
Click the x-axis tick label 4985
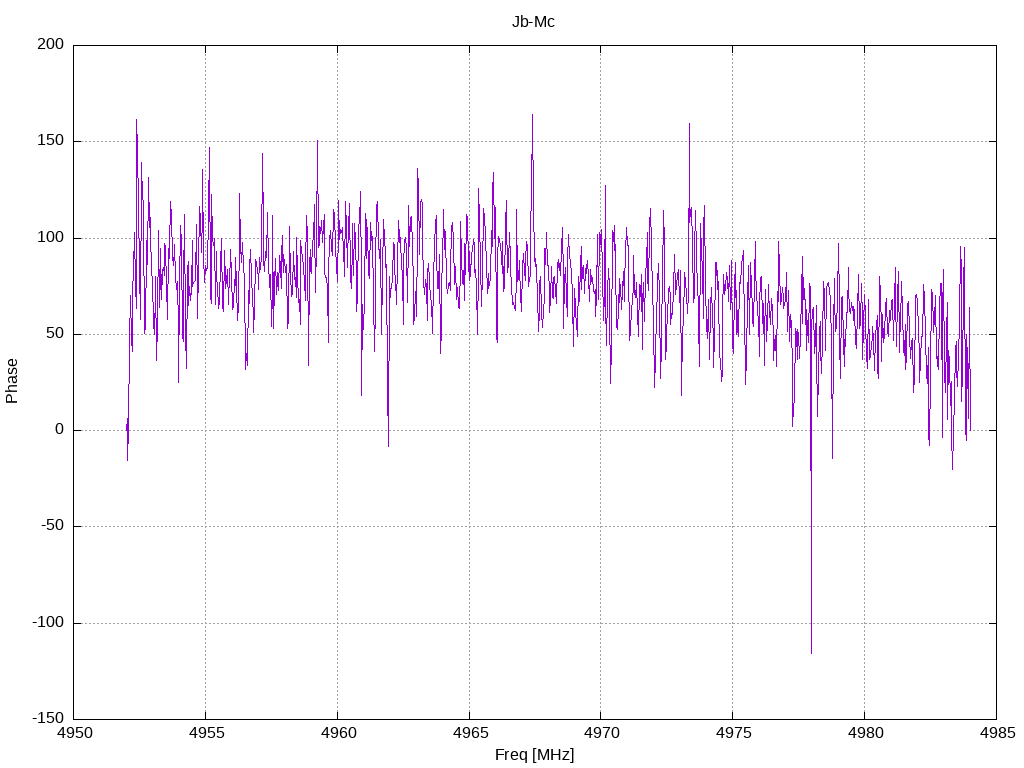[997, 733]
